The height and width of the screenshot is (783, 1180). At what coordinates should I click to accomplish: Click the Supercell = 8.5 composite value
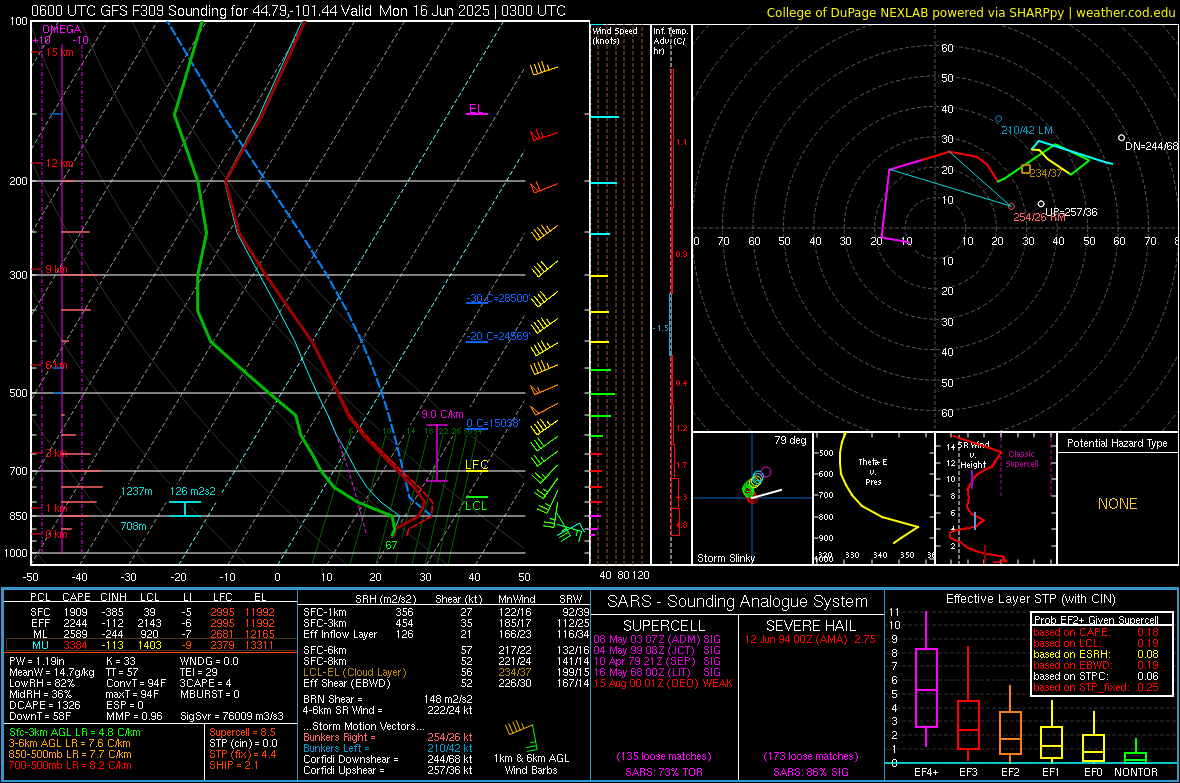point(242,732)
